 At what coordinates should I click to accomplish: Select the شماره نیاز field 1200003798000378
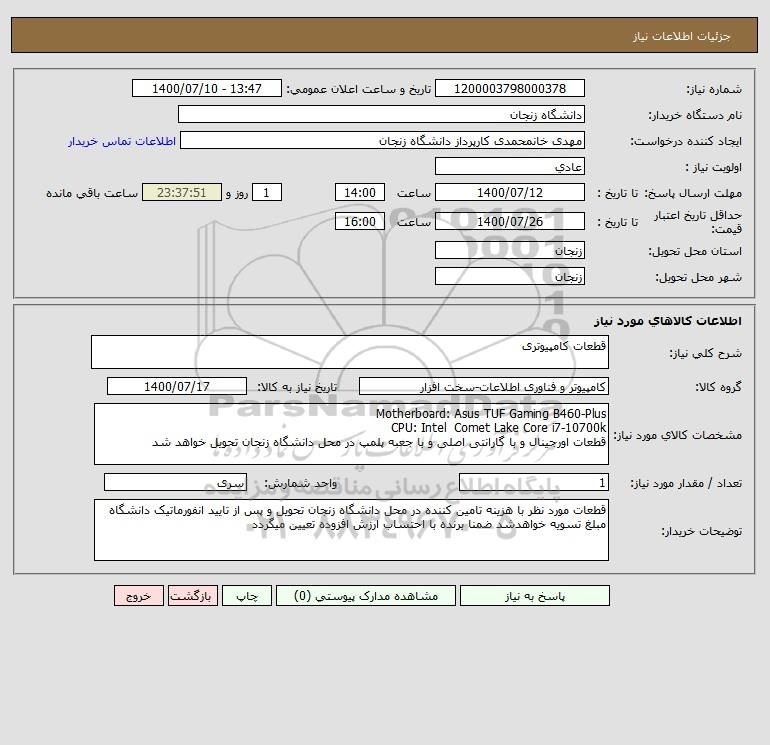[510, 88]
